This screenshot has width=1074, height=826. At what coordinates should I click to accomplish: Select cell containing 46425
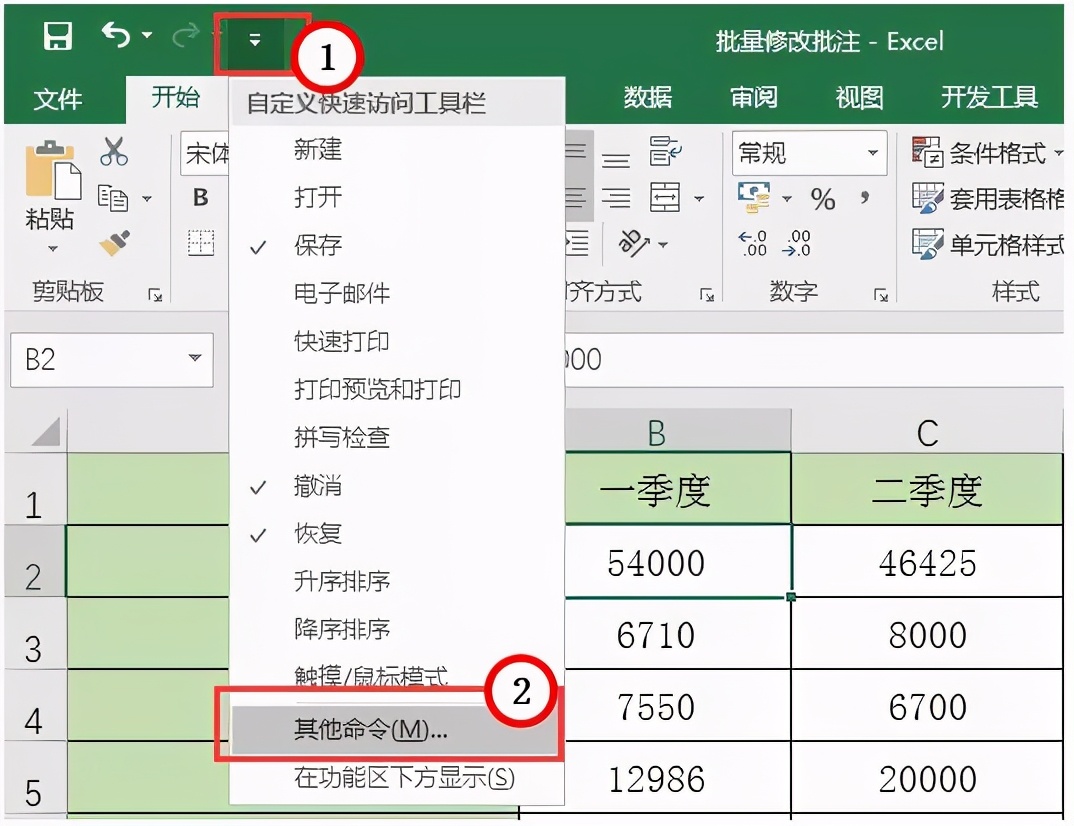tap(927, 562)
